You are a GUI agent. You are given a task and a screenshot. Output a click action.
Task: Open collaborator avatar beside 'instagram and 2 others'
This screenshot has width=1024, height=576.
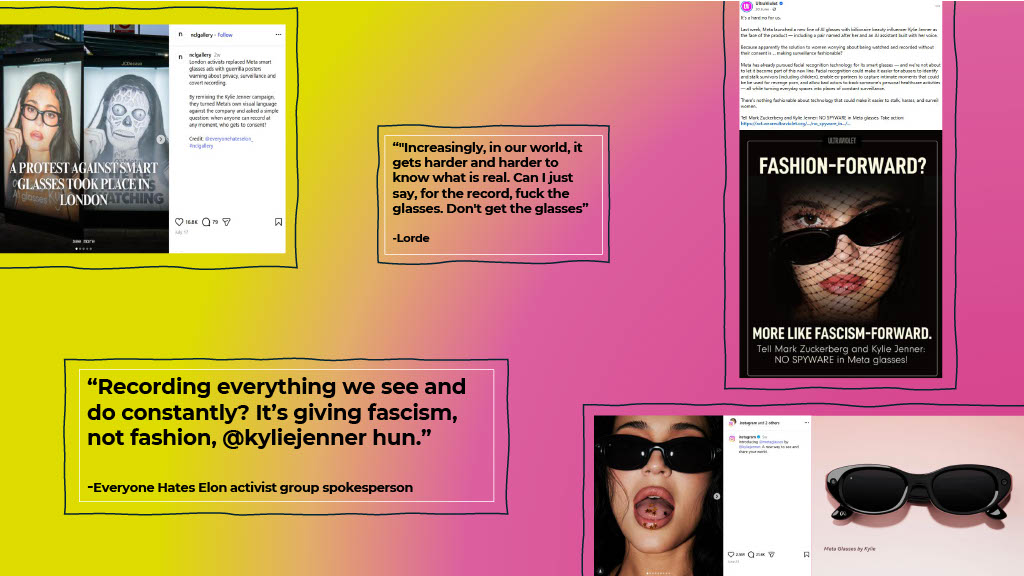732,423
